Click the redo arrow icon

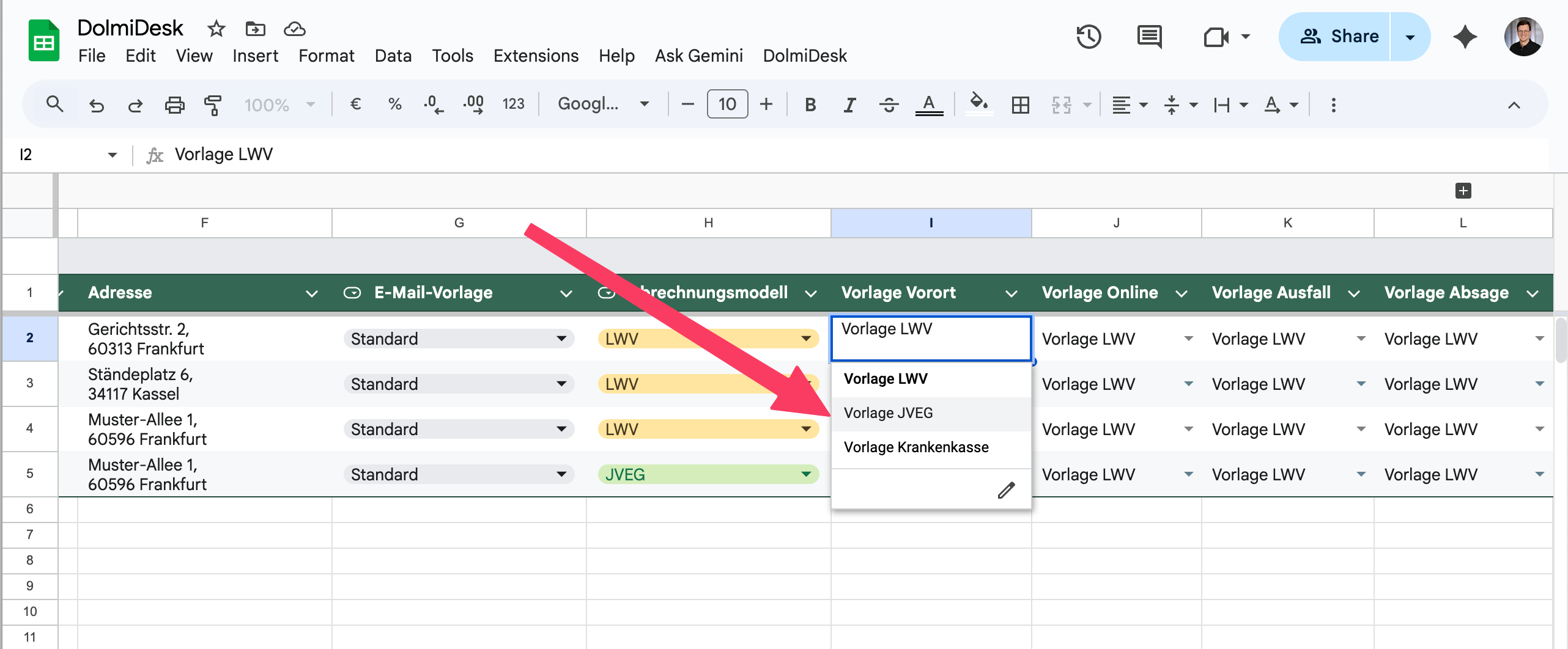click(135, 105)
